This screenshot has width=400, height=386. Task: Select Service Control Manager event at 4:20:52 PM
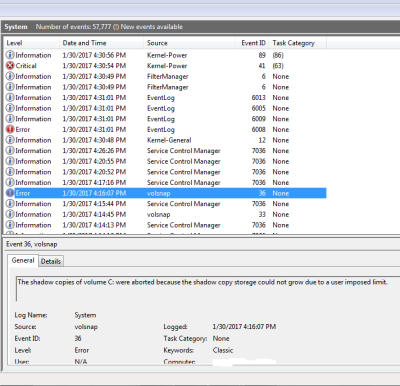[x=165, y=172]
